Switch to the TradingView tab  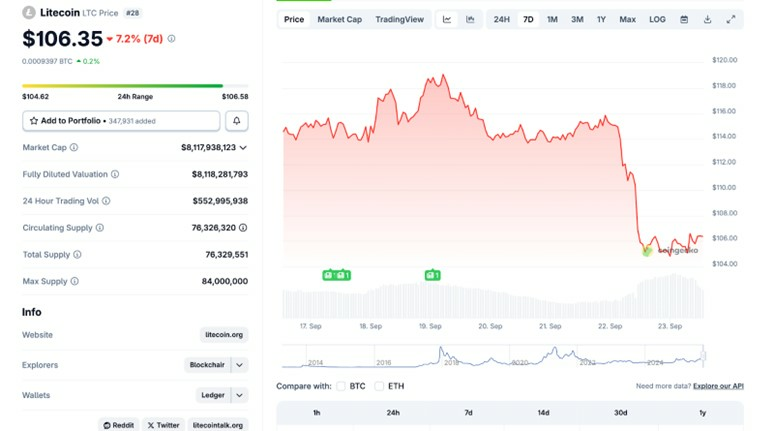[x=399, y=20]
